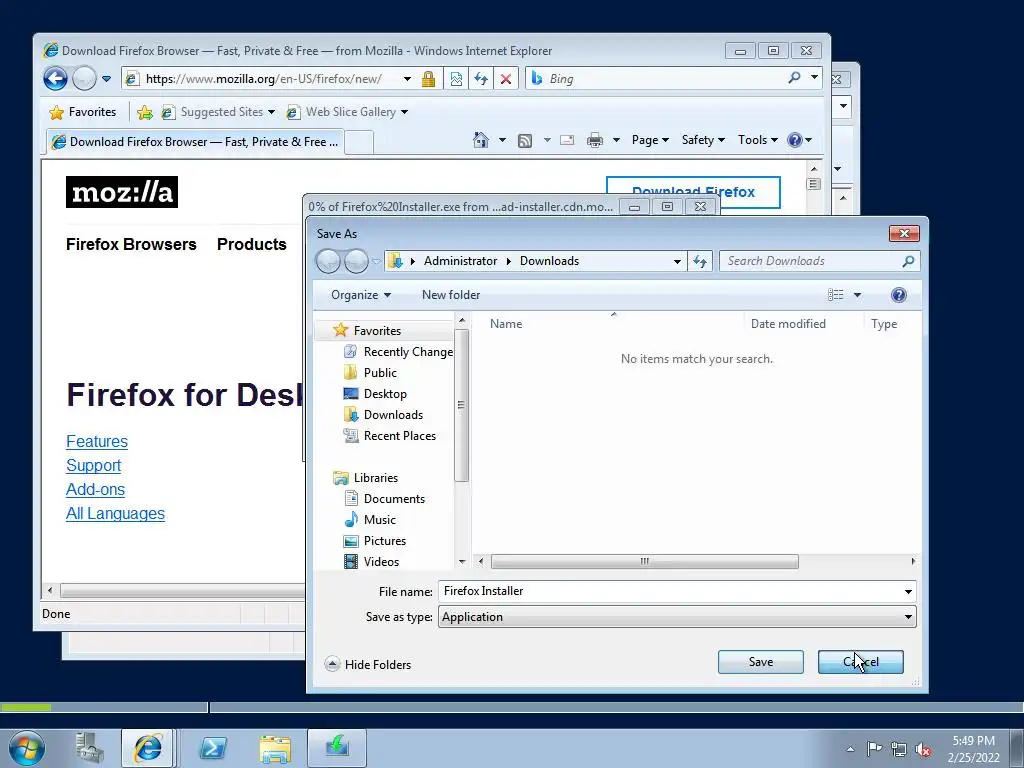Open Web Slice Gallery in favorites bar
This screenshot has height=768, width=1024.
347,112
